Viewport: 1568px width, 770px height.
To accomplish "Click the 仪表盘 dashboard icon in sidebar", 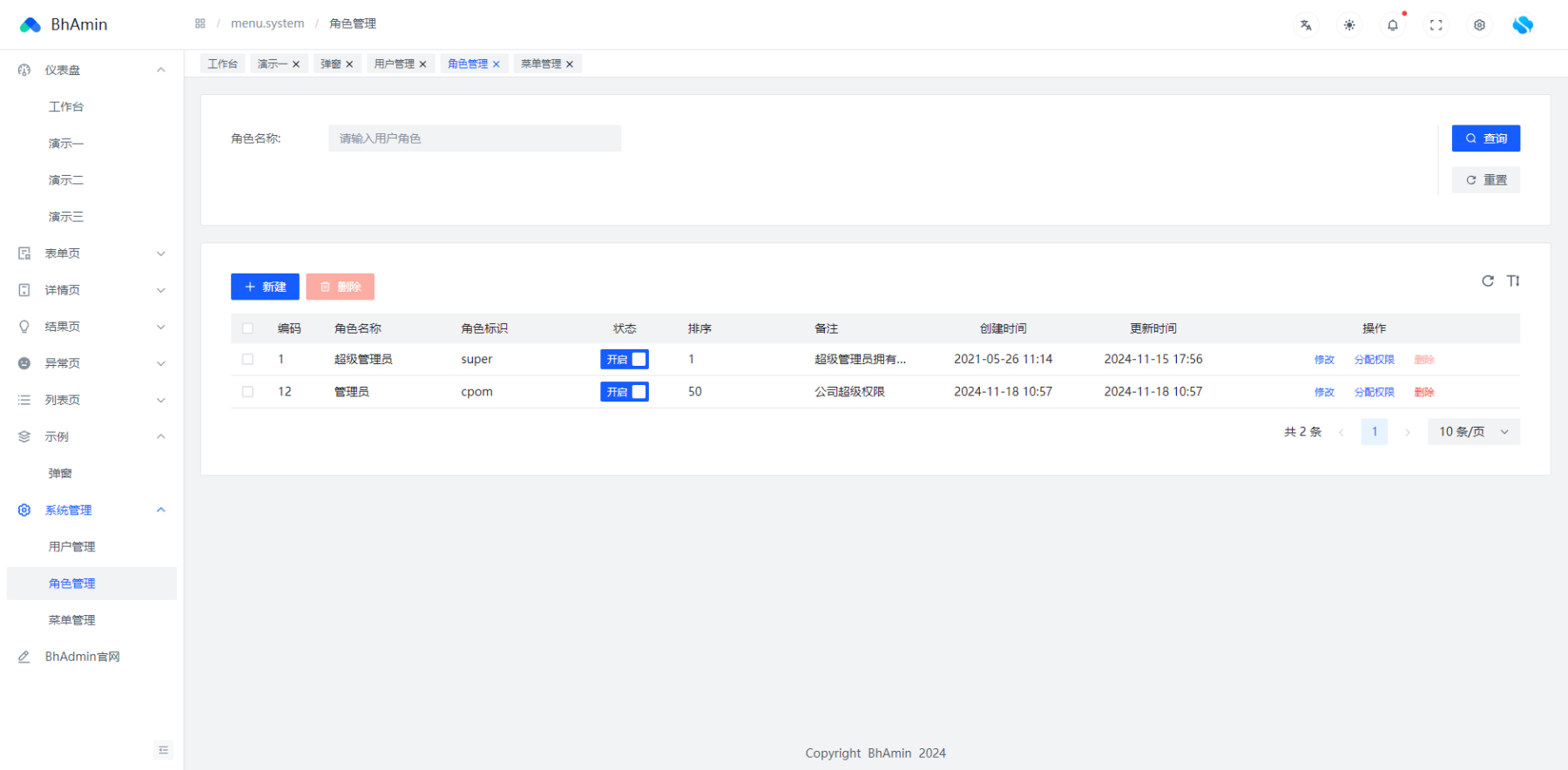I will tap(24, 70).
